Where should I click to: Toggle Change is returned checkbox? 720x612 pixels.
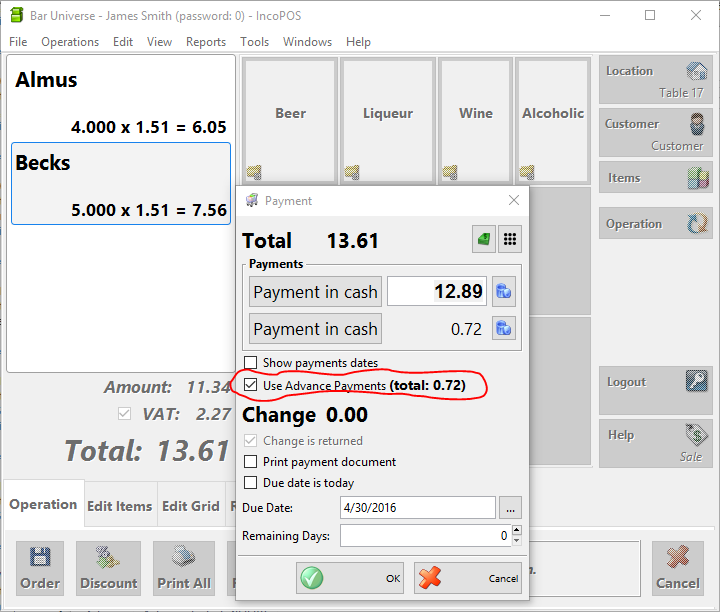(x=250, y=441)
